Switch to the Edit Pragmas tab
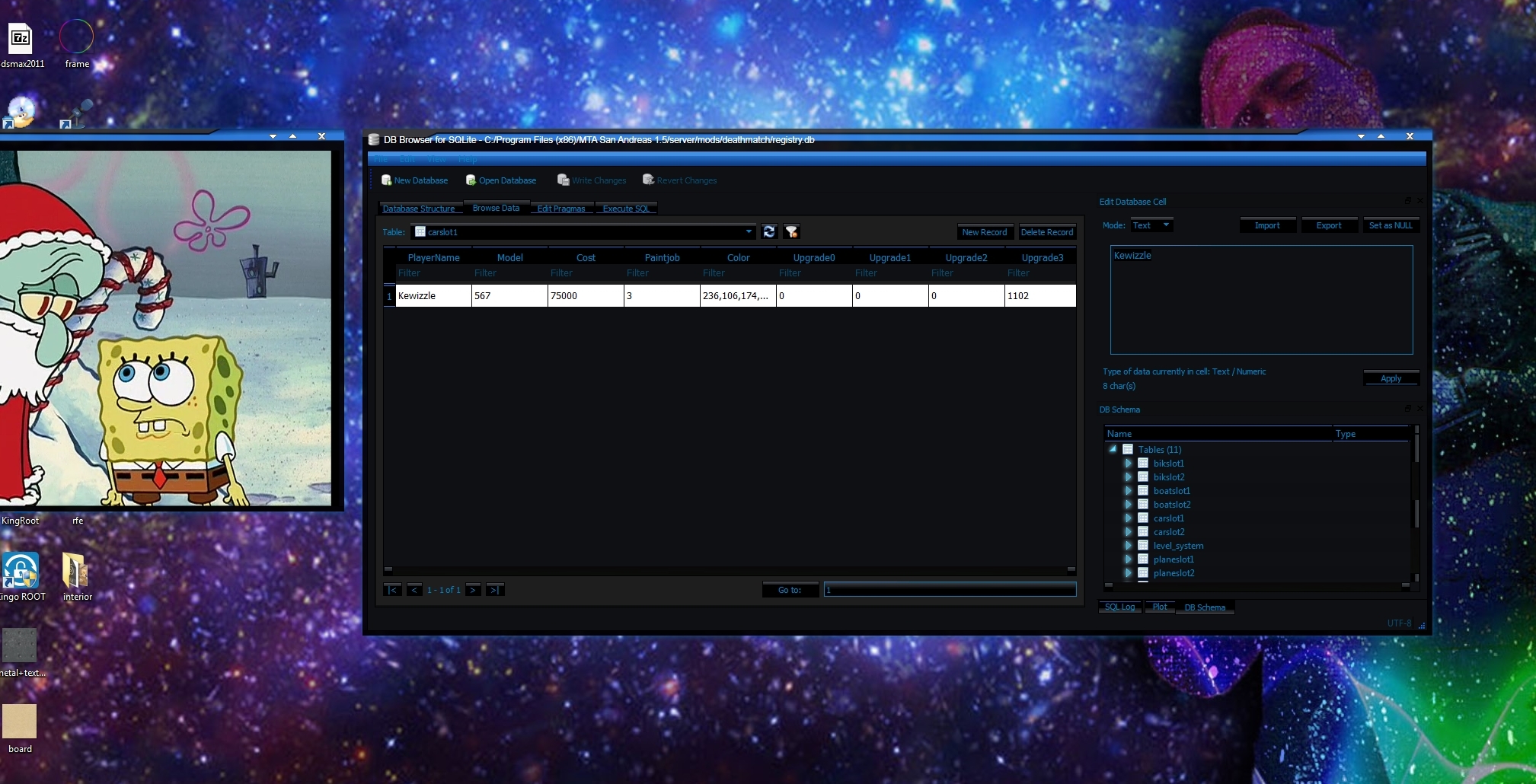This screenshot has height=784, width=1536. (561, 209)
